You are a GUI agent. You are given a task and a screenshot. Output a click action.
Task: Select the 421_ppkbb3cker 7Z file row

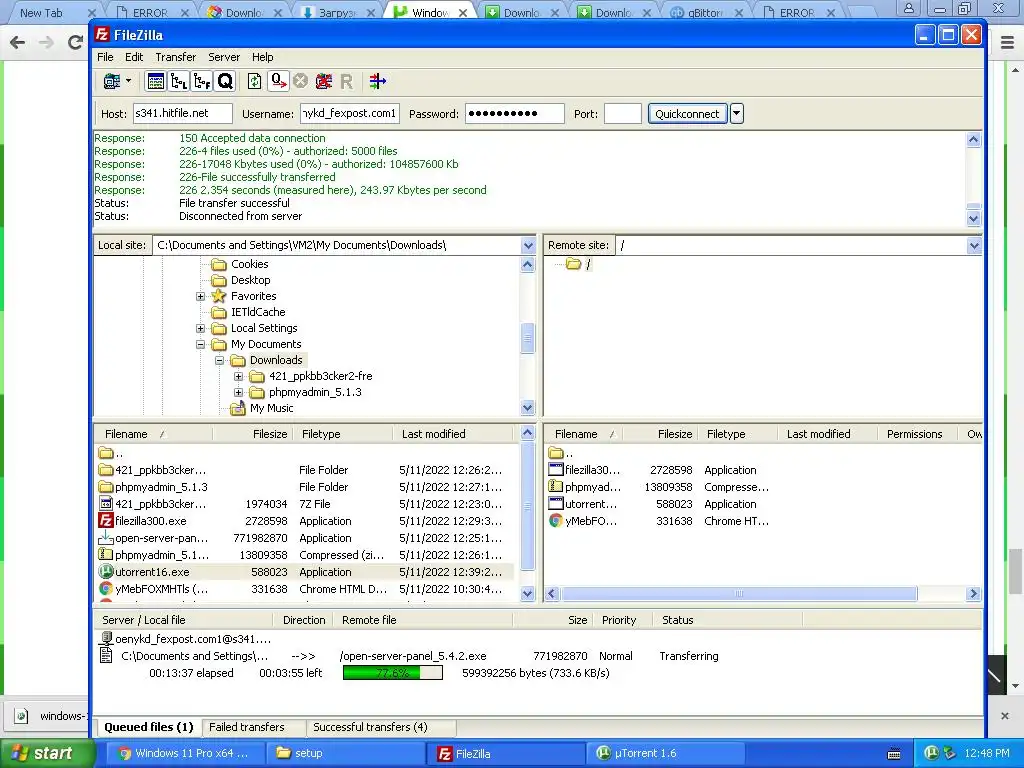[x=305, y=504]
